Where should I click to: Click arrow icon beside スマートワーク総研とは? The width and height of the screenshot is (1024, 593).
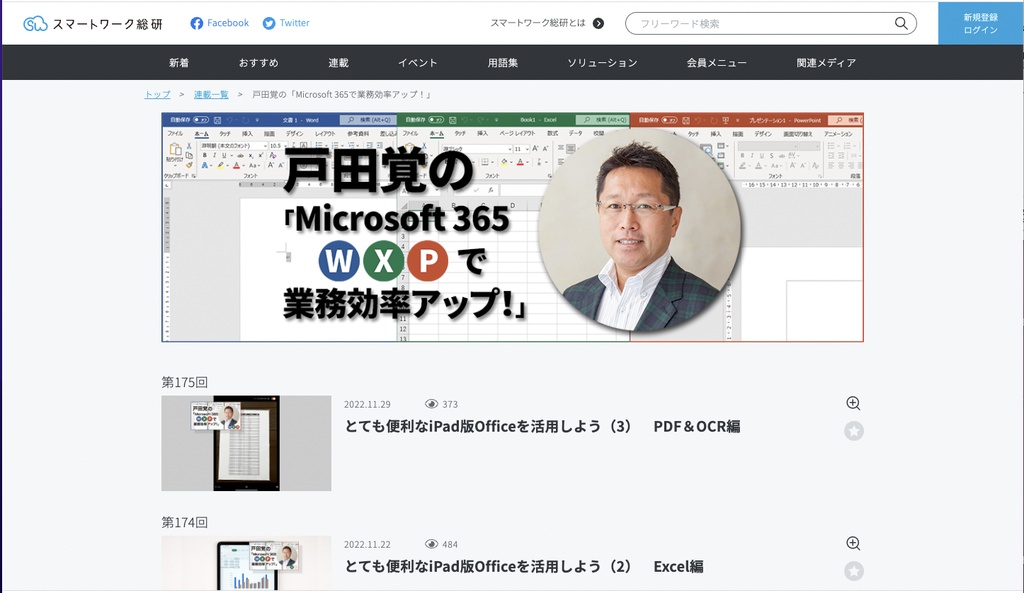point(598,24)
